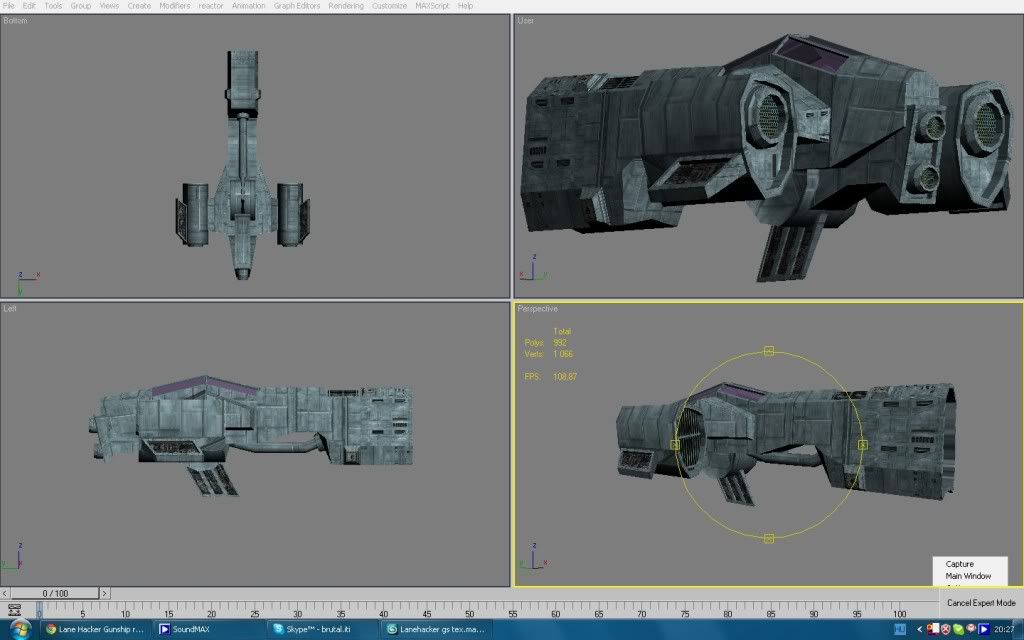
Task: Open the Graph Editors menu
Action: tap(297, 6)
